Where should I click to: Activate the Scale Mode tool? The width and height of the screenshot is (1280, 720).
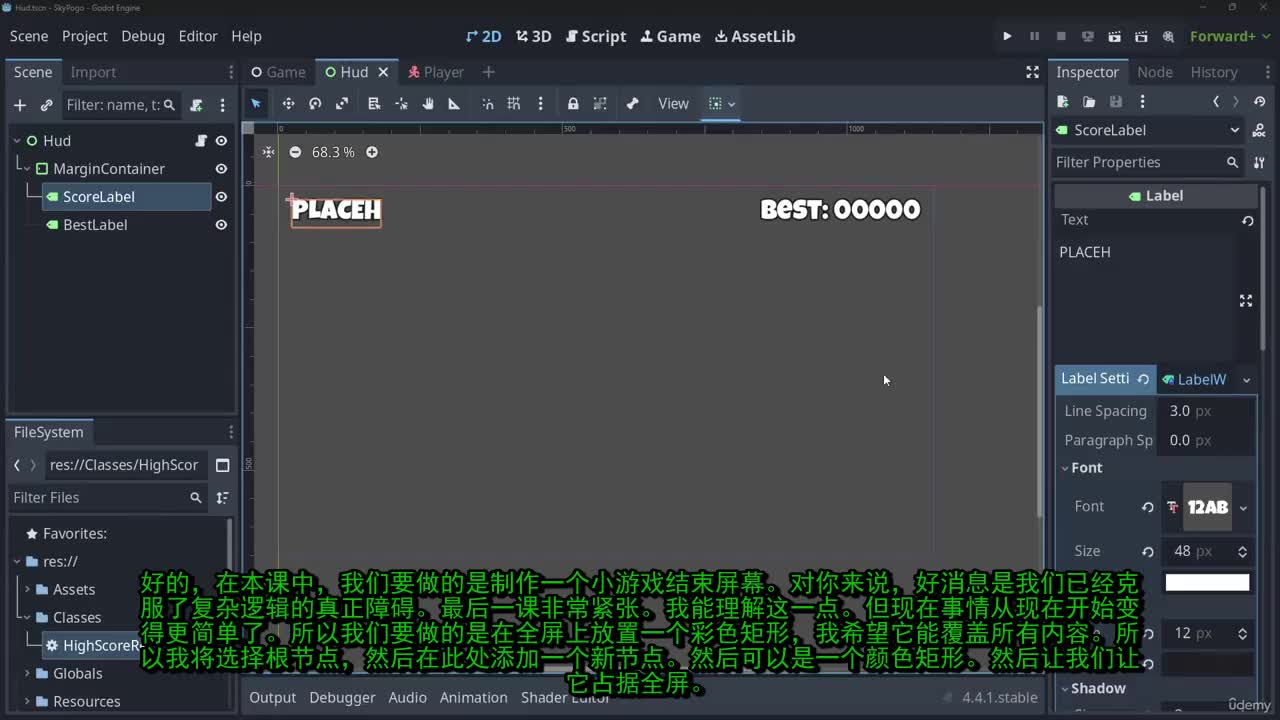(342, 104)
